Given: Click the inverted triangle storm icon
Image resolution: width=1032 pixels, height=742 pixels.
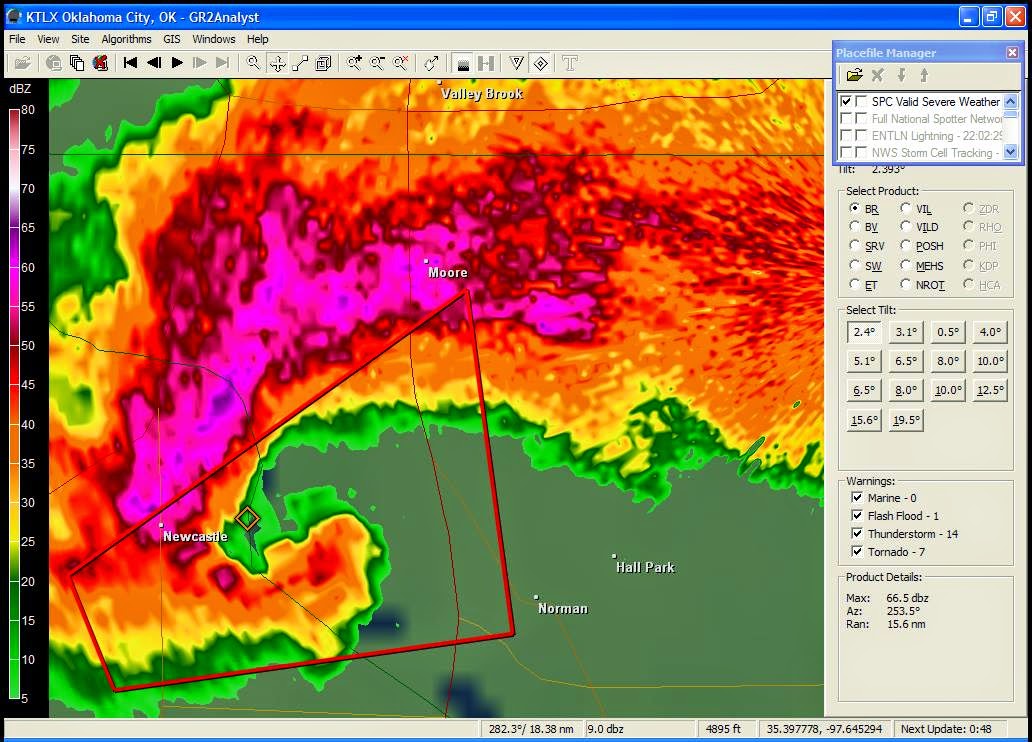Looking at the screenshot, I should pos(517,63).
